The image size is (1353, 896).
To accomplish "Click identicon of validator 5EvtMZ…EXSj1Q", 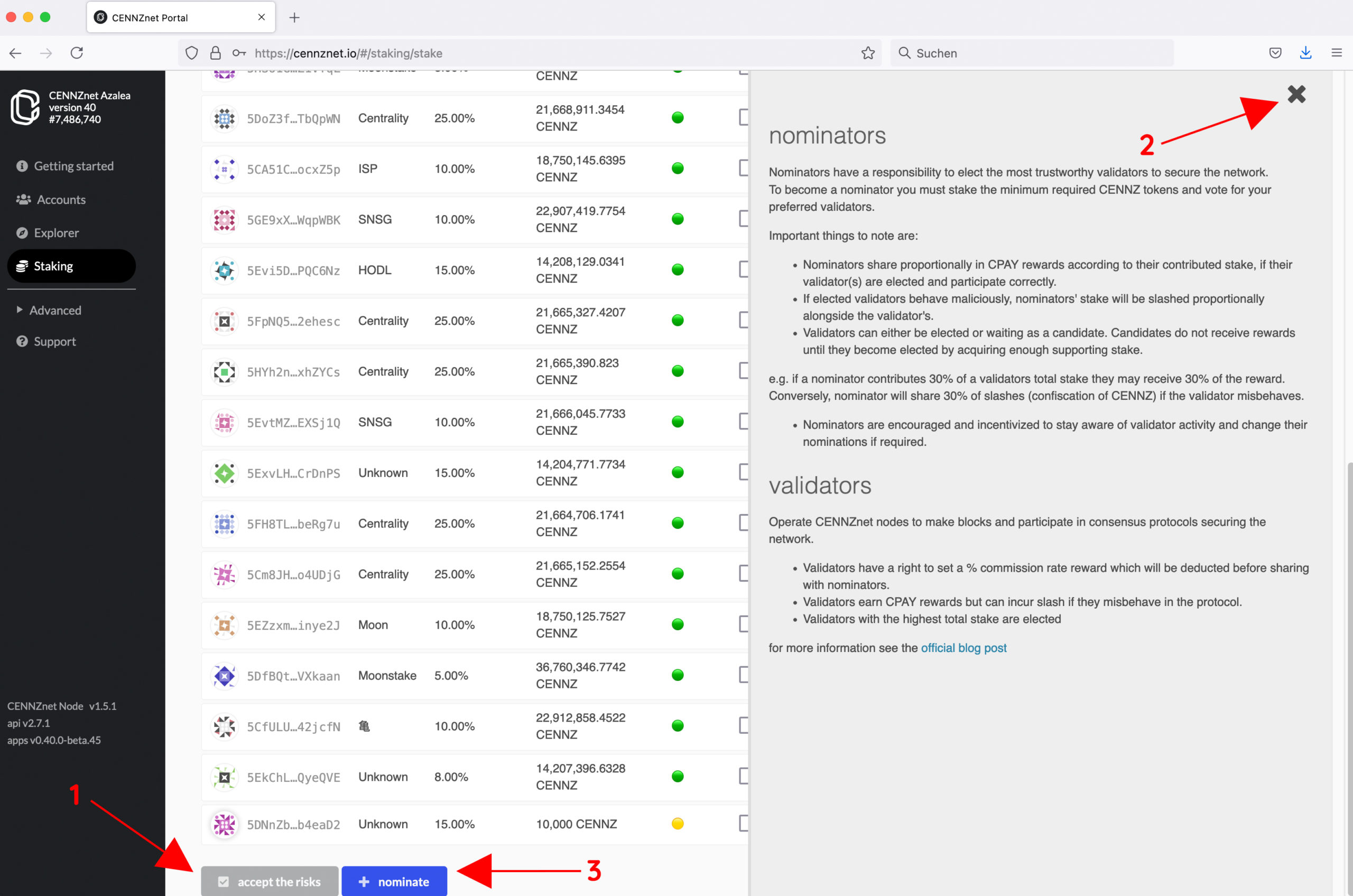I will tap(224, 422).
